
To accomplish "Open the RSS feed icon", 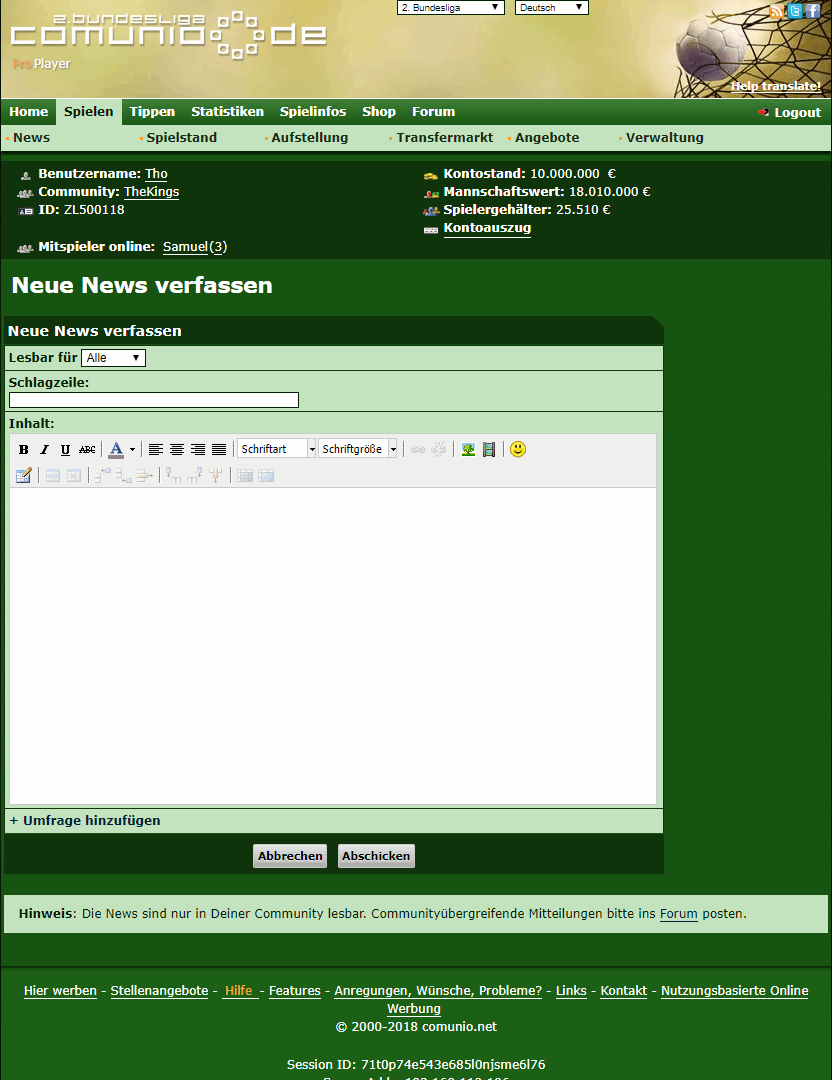I will coord(778,11).
